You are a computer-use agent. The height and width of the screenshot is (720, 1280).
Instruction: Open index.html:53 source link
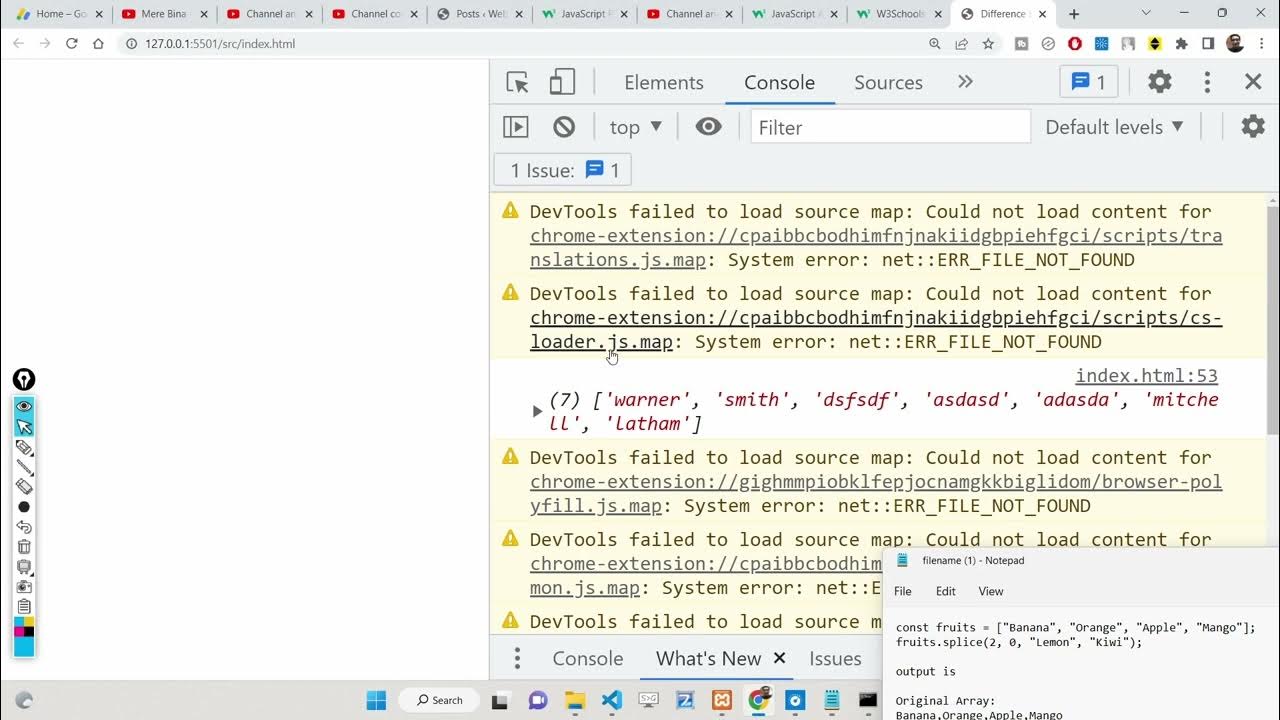[x=1146, y=376]
